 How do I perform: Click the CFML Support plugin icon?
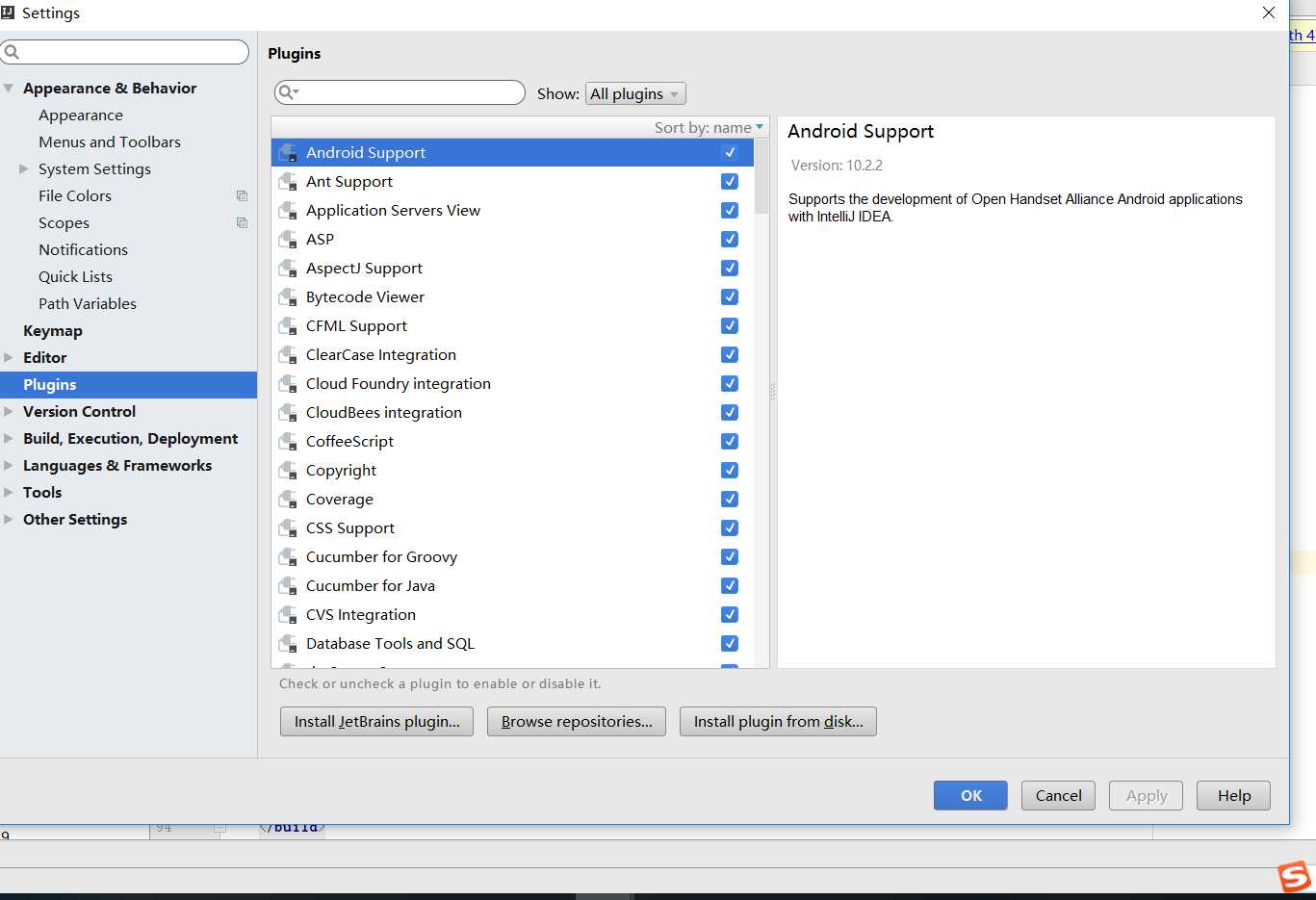click(x=288, y=325)
